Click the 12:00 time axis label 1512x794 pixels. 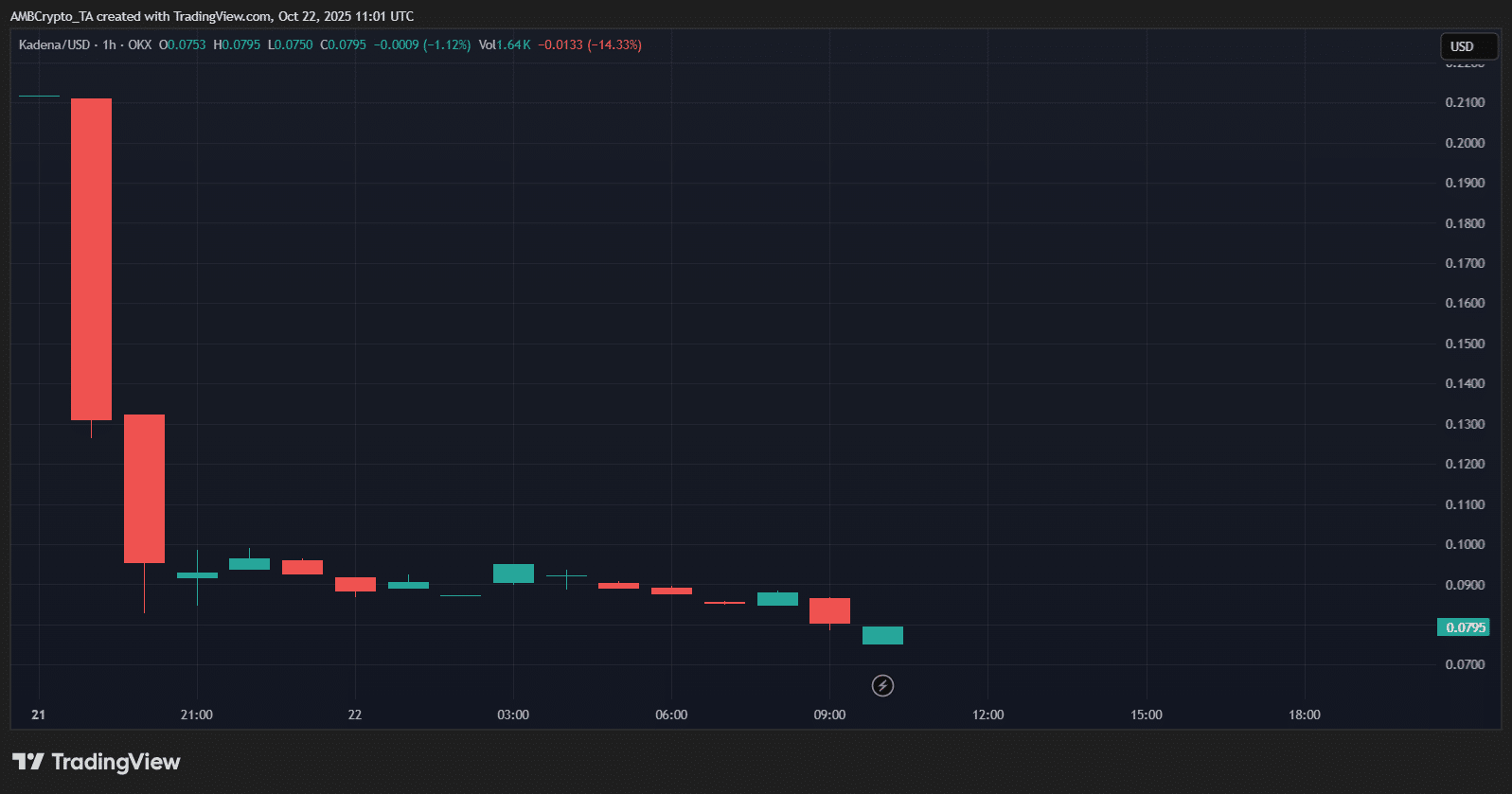(987, 715)
